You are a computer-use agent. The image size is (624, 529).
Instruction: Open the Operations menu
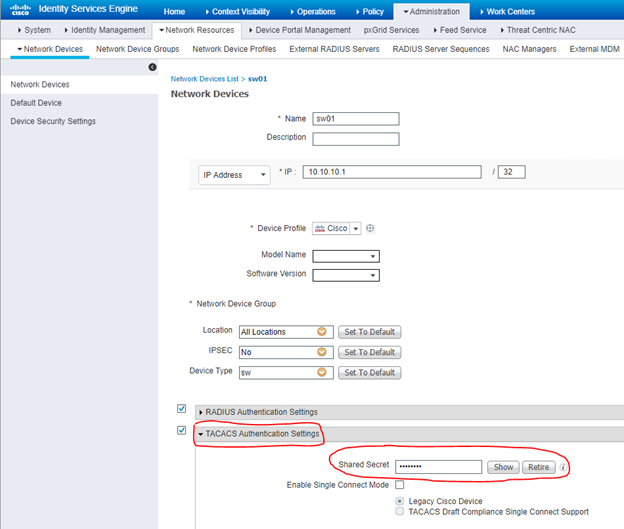313,12
